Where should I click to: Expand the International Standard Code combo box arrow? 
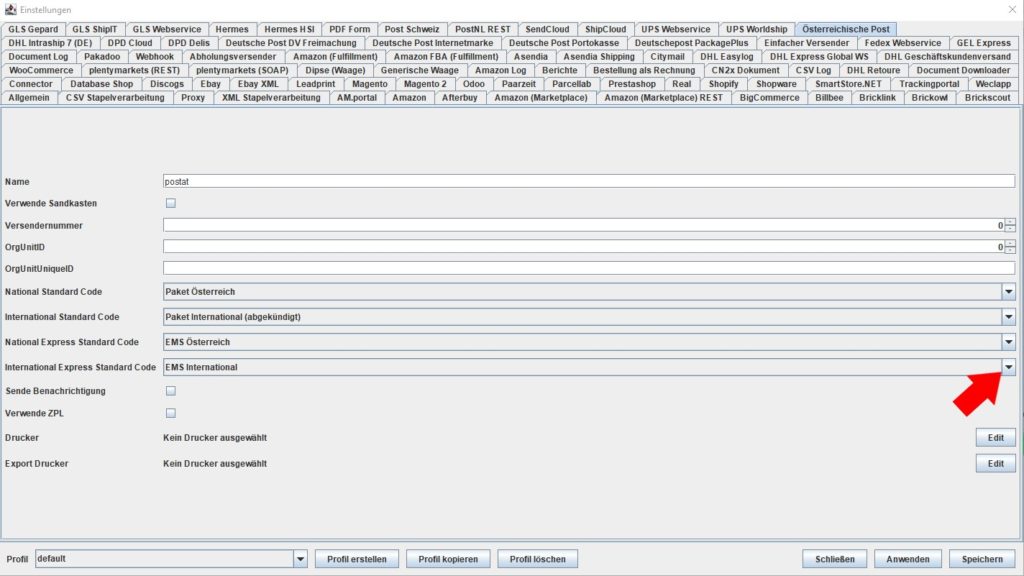click(1008, 317)
